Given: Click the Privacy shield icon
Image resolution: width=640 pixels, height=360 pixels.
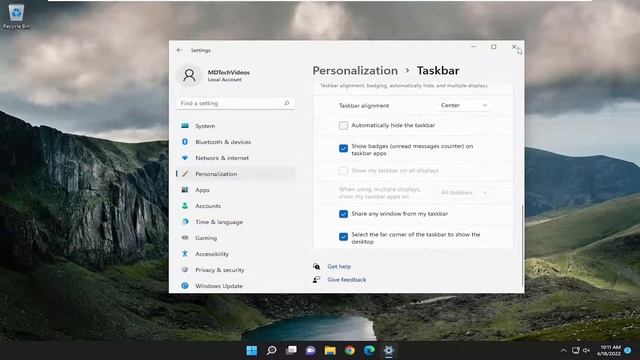Looking at the screenshot, I should click(185, 270).
